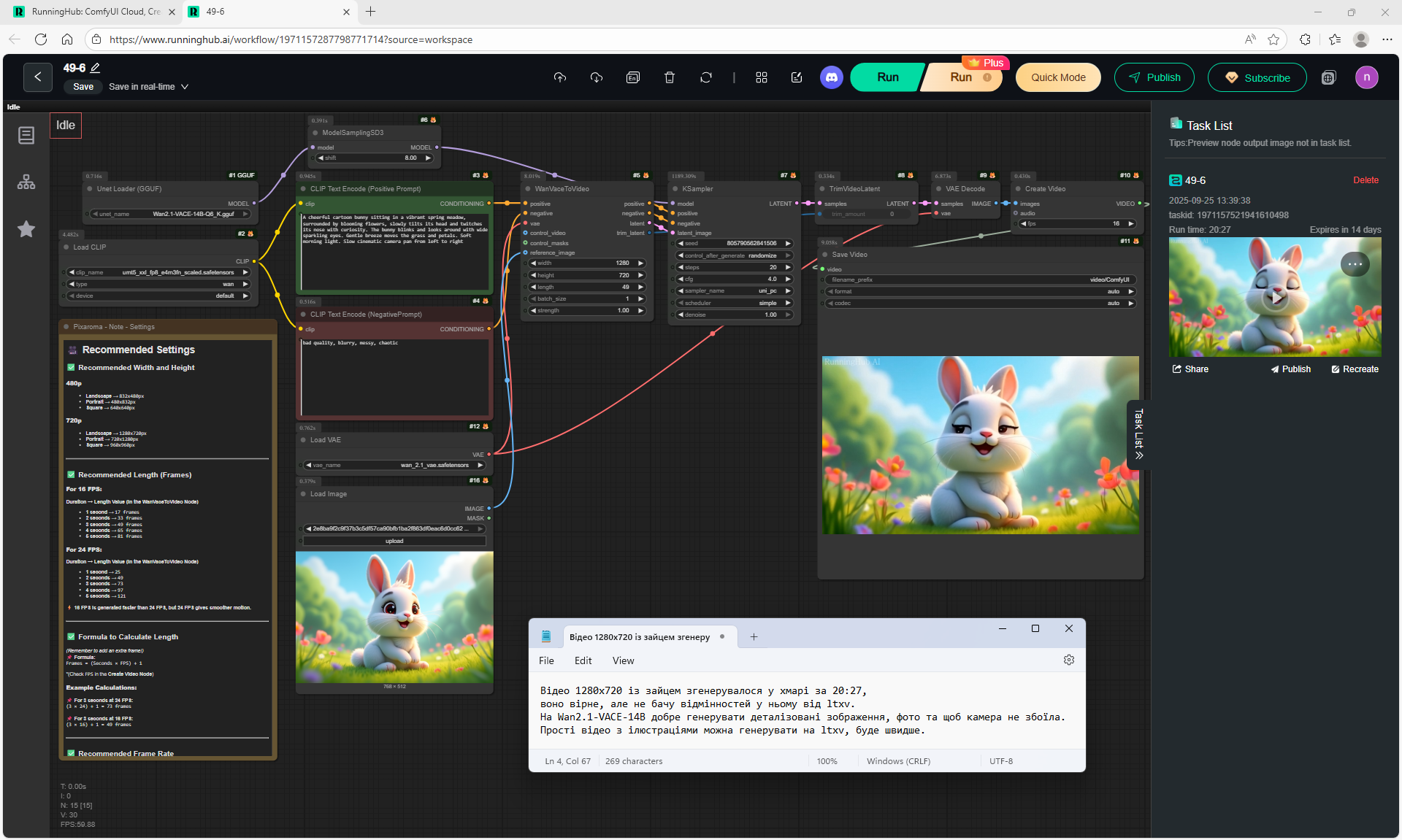
Task: Toggle Recommended Length (Frames) checkbox
Action: (x=72, y=475)
